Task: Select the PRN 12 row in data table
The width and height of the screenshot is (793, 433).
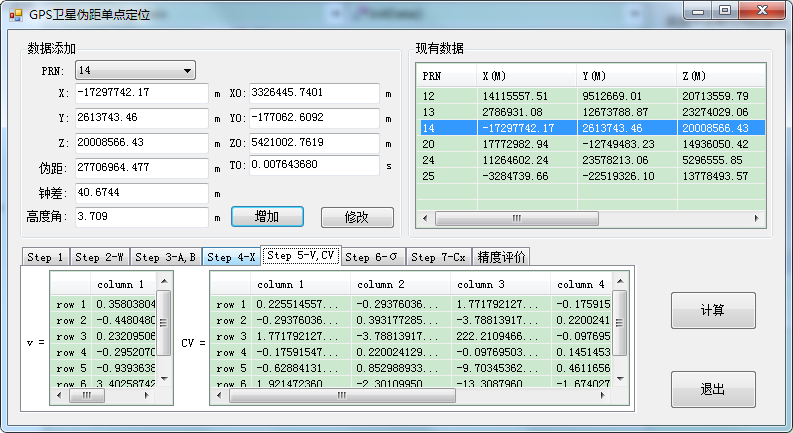Action: 590,96
